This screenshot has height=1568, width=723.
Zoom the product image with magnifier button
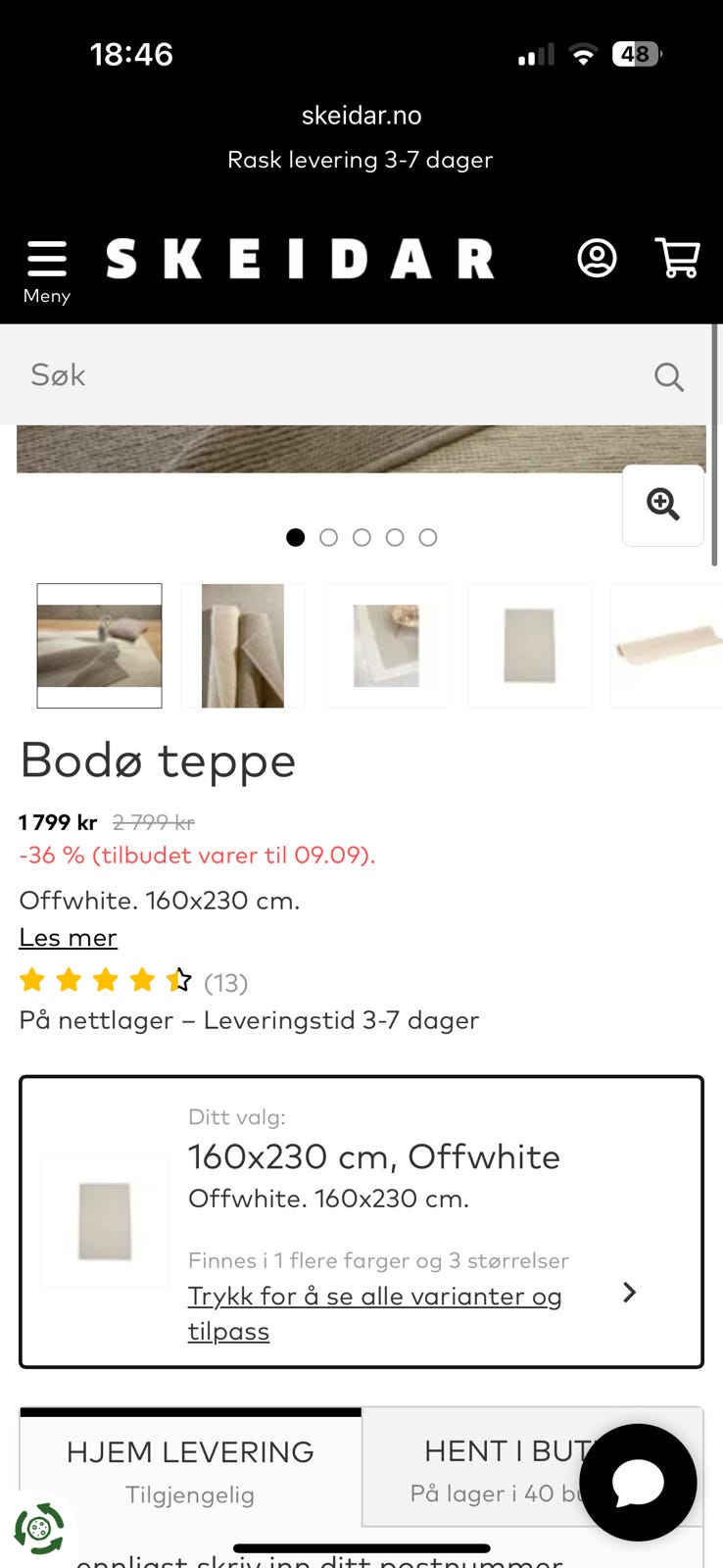663,505
